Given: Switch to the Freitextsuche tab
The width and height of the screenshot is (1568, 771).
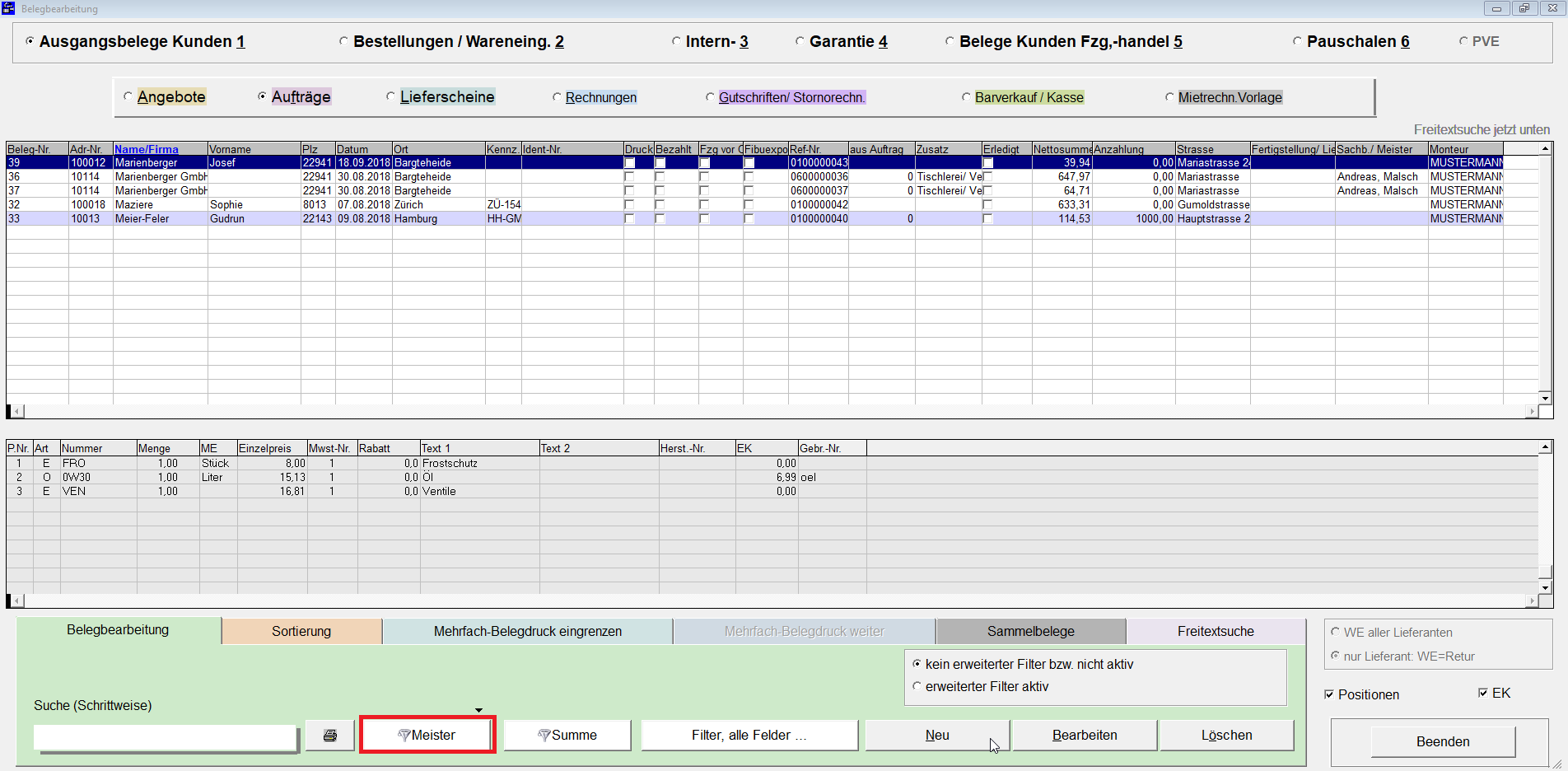Looking at the screenshot, I should pos(1216,632).
